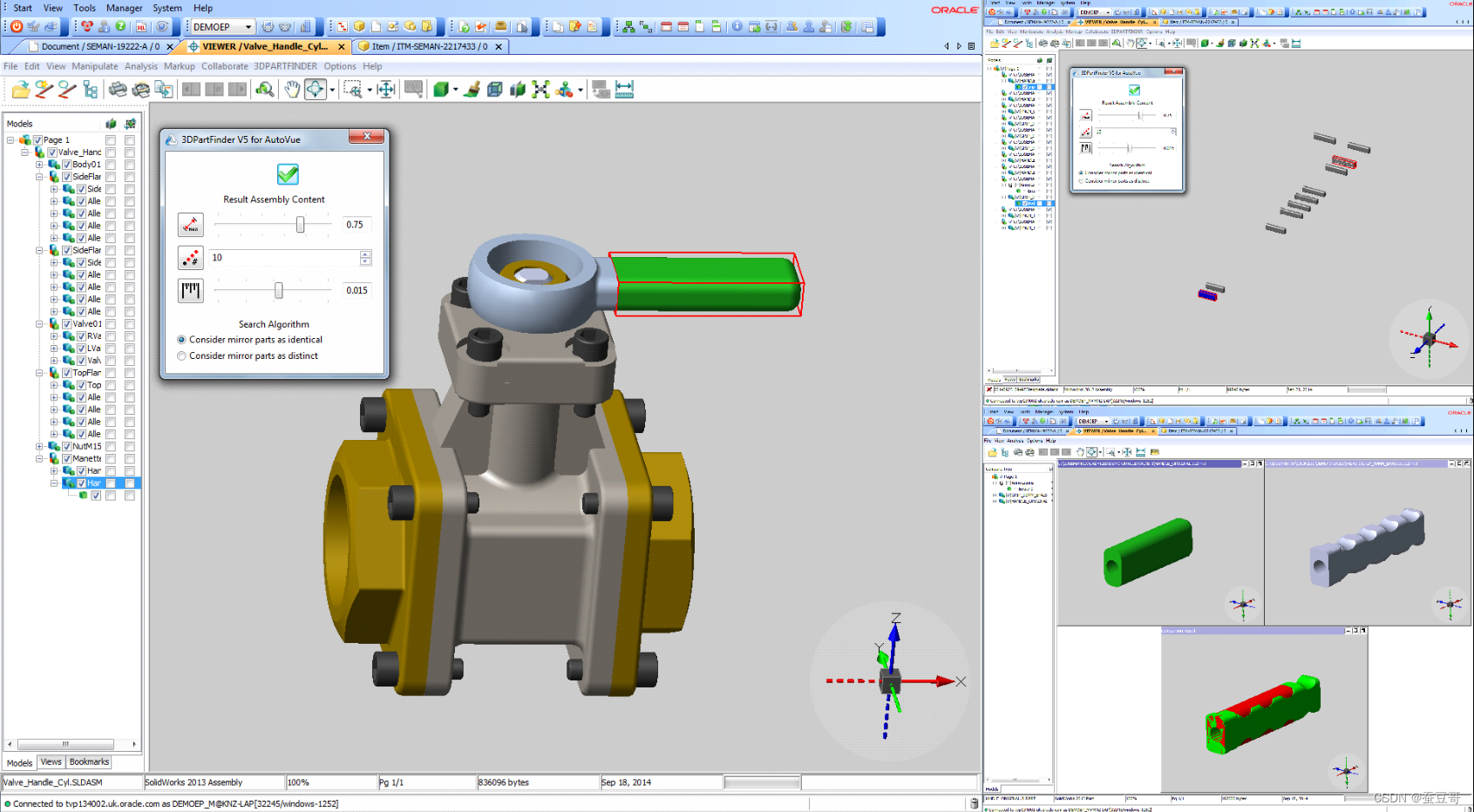Open the Collaborate menu
This screenshot has width=1474, height=812.
coord(224,66)
